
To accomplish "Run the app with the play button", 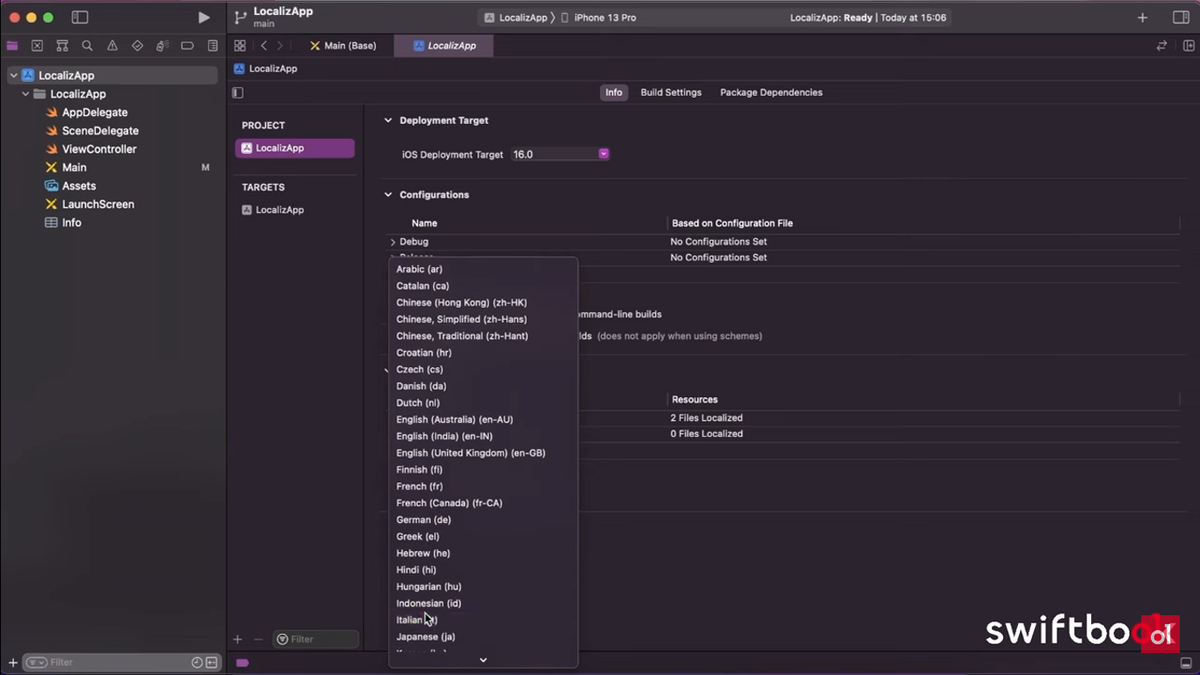I will (x=204, y=18).
